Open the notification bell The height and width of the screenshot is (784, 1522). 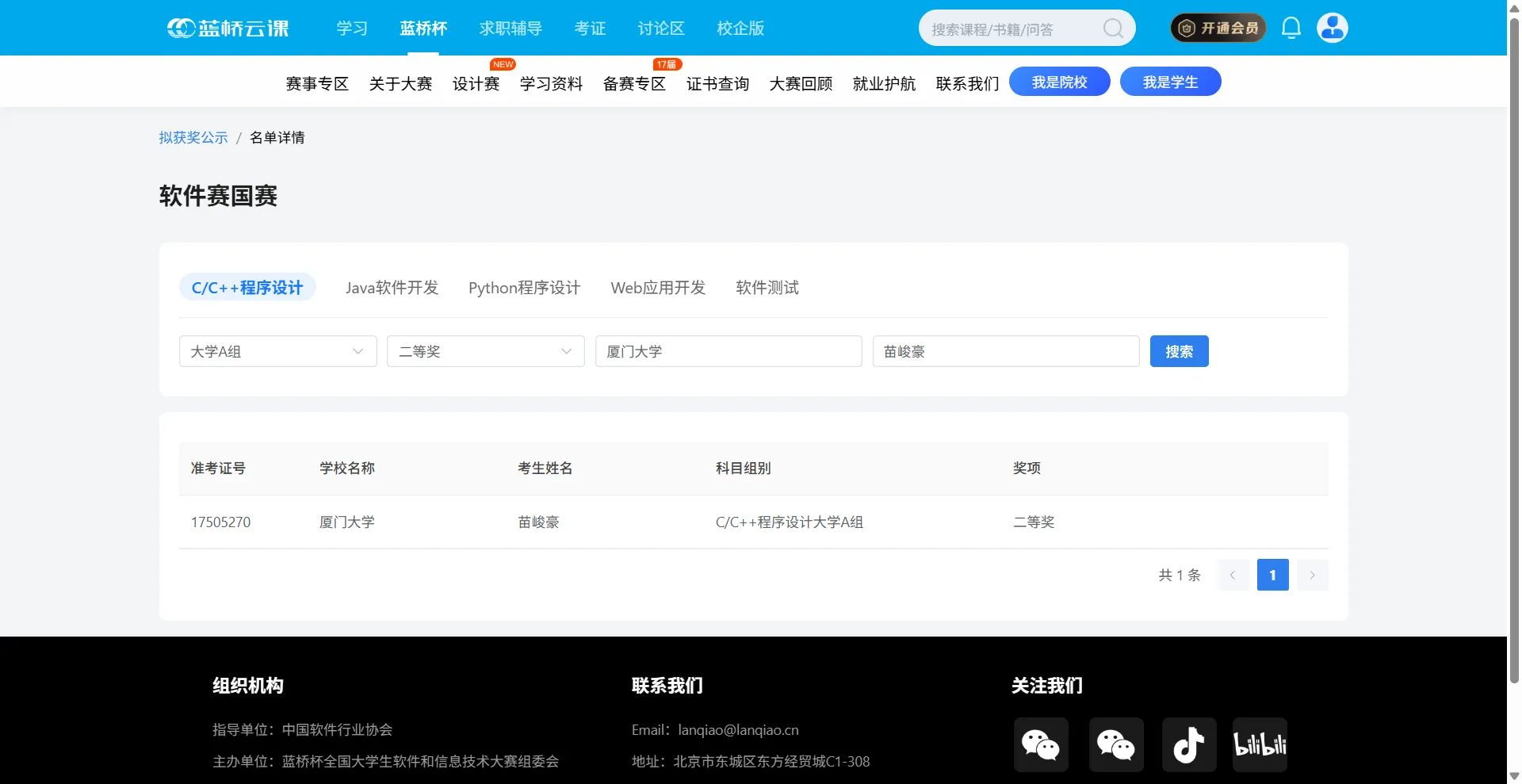1291,29
